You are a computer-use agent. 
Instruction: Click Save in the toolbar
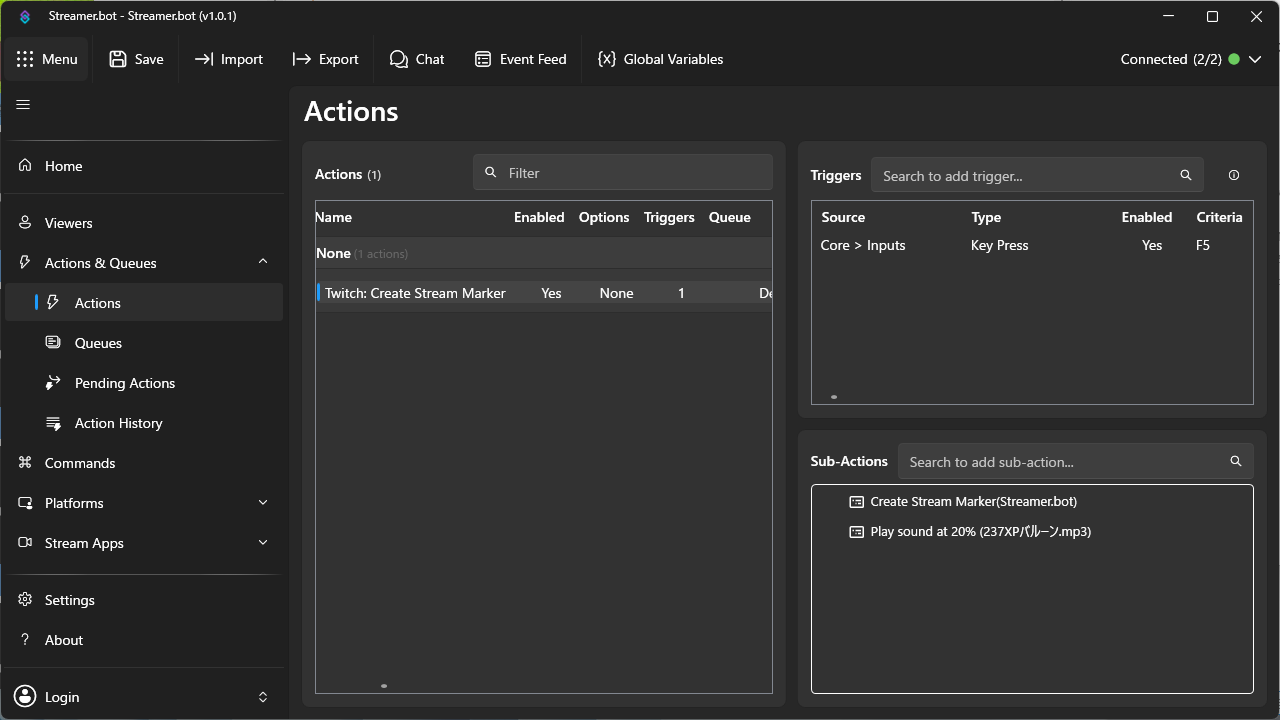[x=136, y=59]
